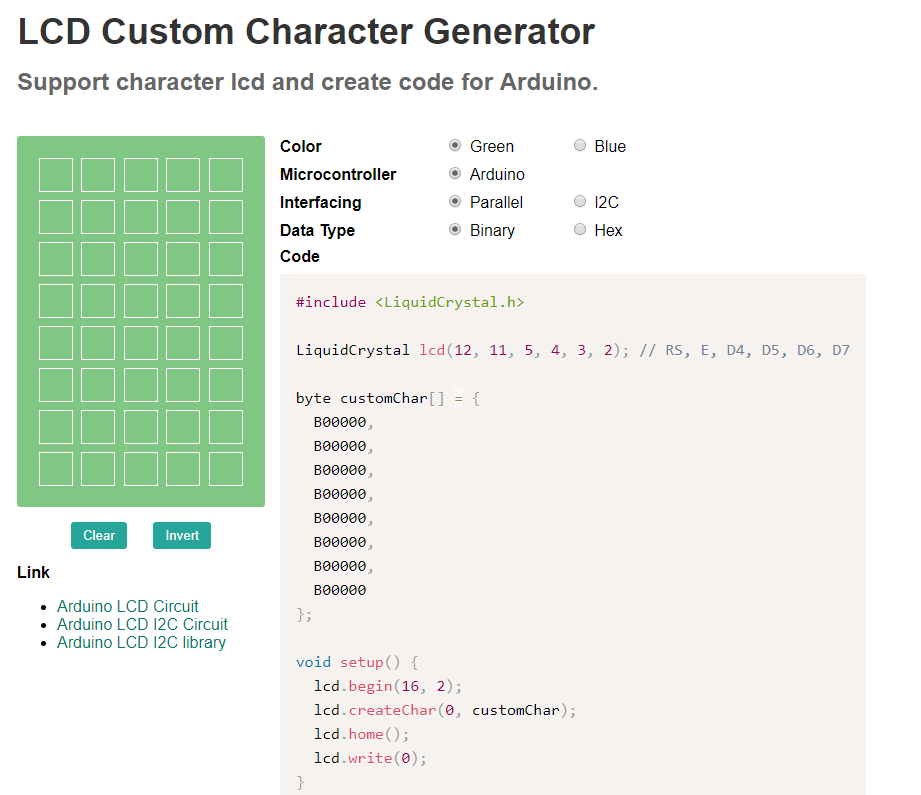Open the Arduino LCD I2C library link
Viewport: 921px width, 795px height.
tap(141, 642)
